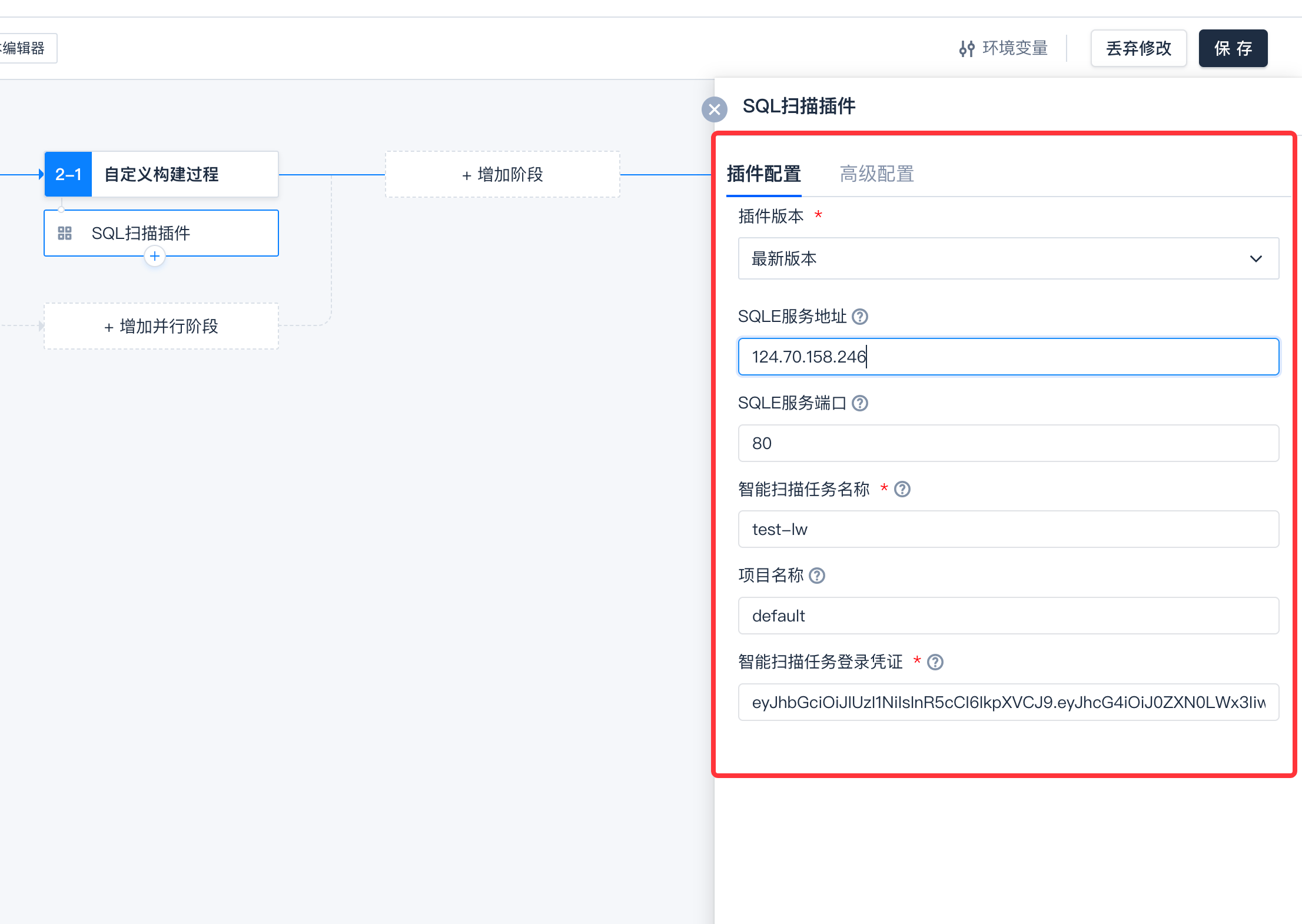Click the 2-1 stage number badge
This screenshot has height=924, width=1302.
click(x=68, y=174)
